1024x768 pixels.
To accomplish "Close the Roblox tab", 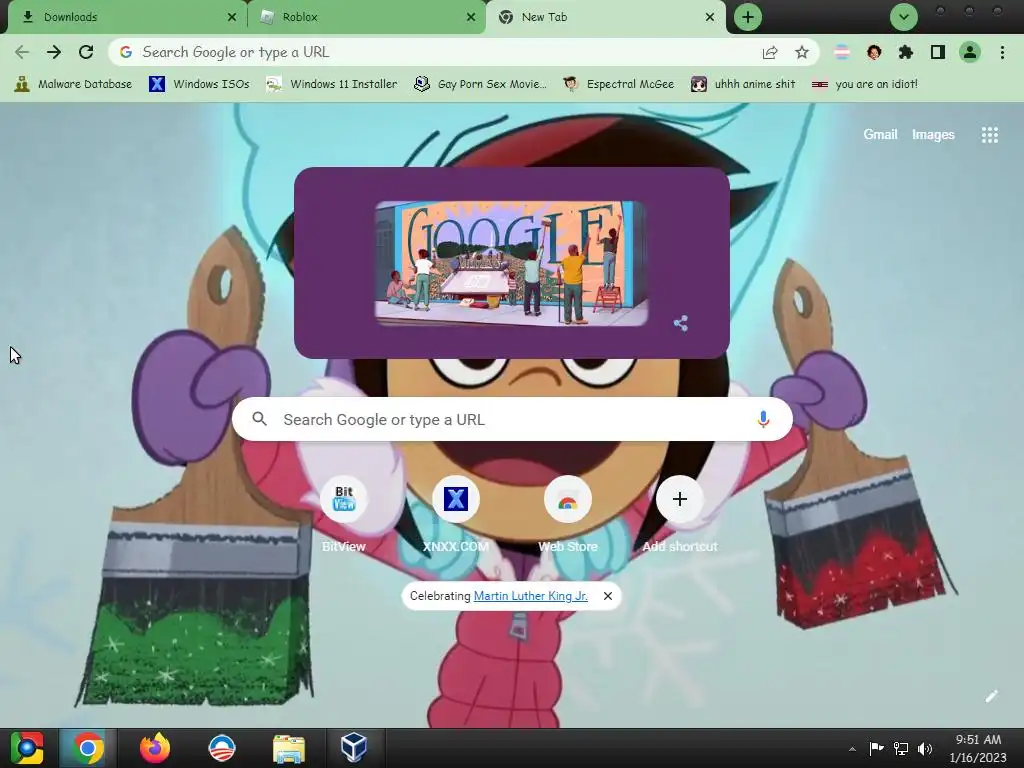I will coord(471,17).
